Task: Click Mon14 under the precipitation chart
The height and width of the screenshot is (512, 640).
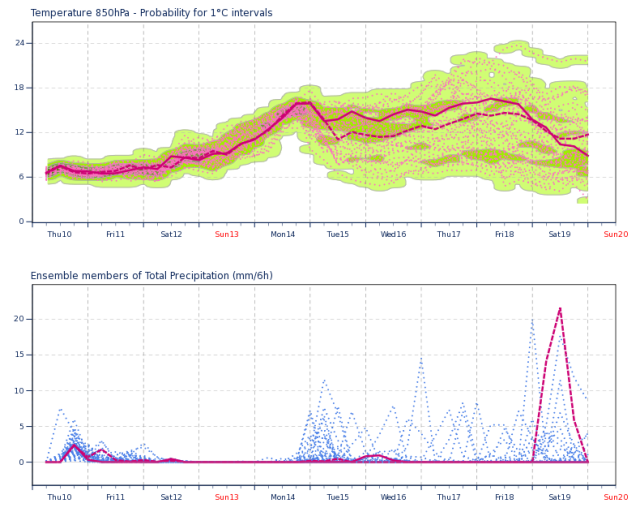Action: click(282, 497)
